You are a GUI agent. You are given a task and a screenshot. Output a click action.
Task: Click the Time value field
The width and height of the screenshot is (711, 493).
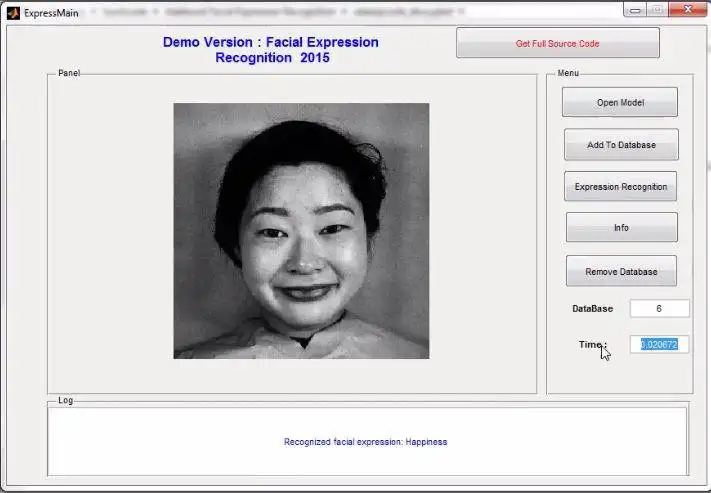coord(659,345)
